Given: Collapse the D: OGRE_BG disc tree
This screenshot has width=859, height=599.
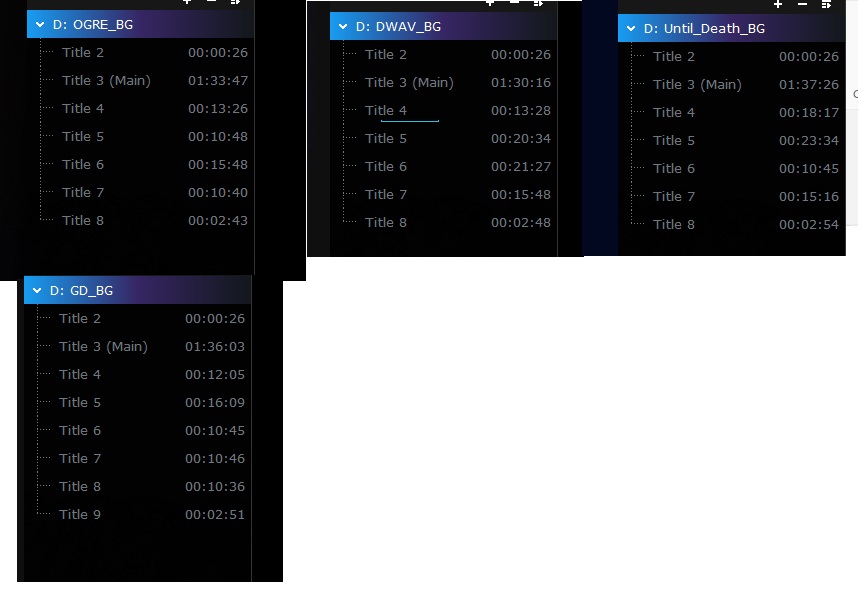Looking at the screenshot, I should [x=40, y=25].
